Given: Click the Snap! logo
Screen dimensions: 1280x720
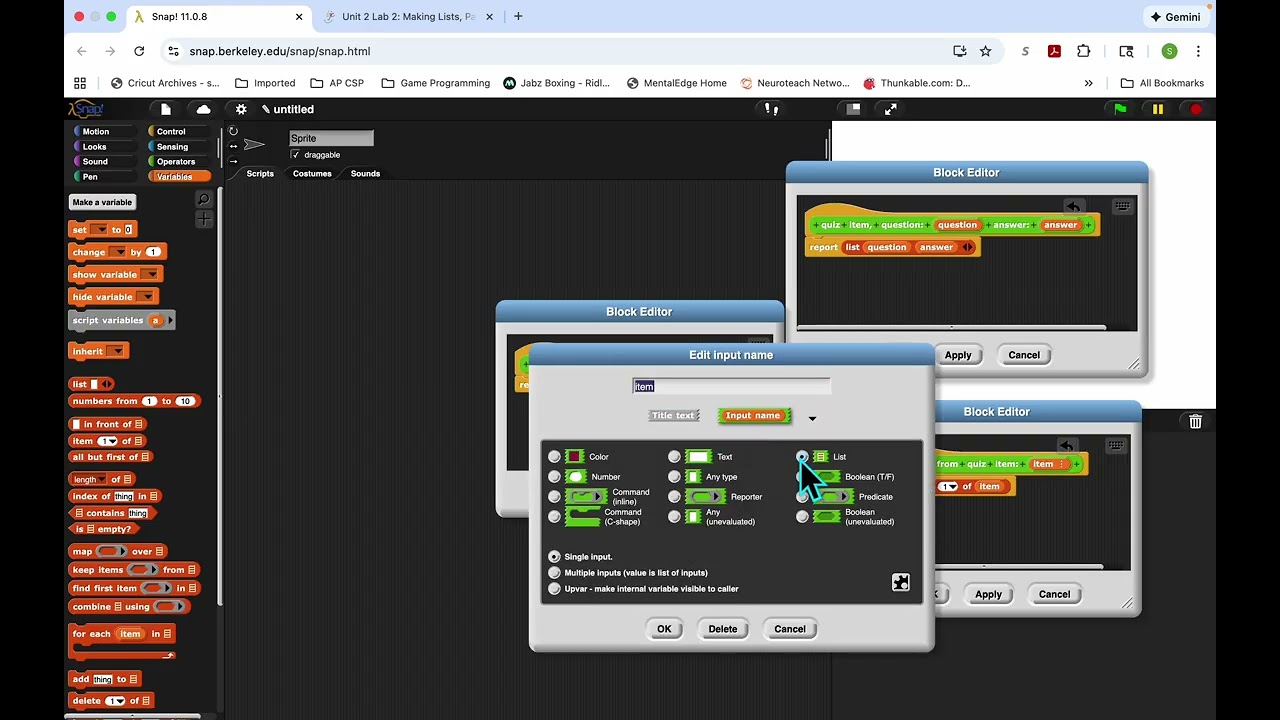Looking at the screenshot, I should (86, 109).
